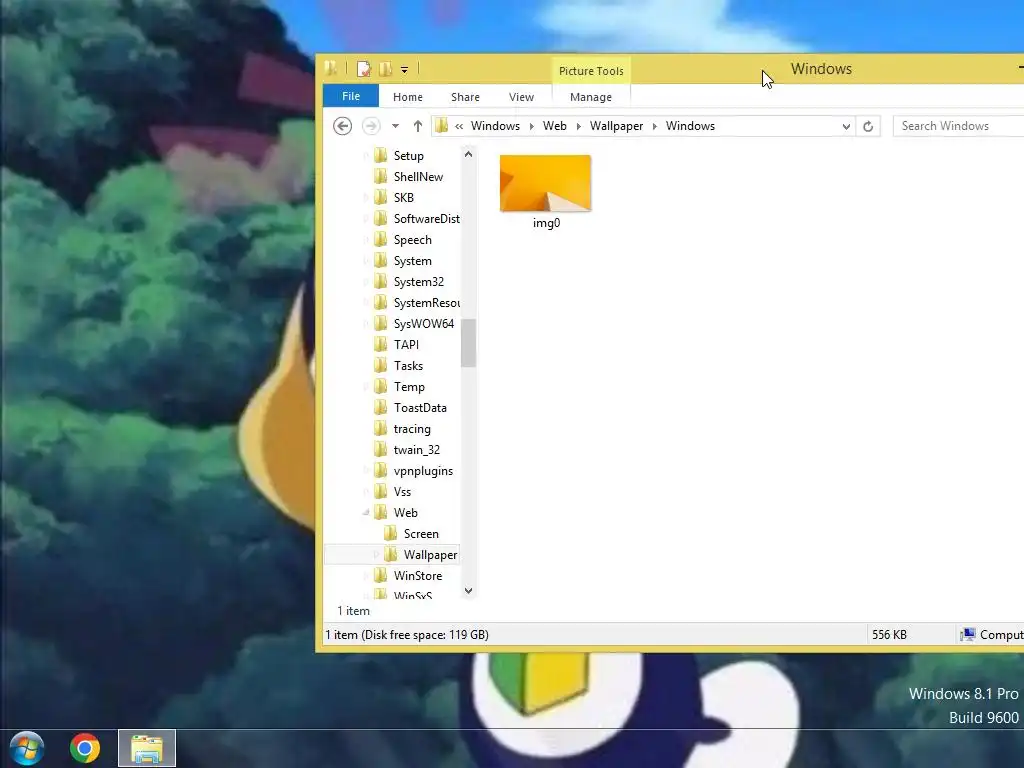Click the img0 file name label
This screenshot has width=1024, height=768.
(546, 223)
